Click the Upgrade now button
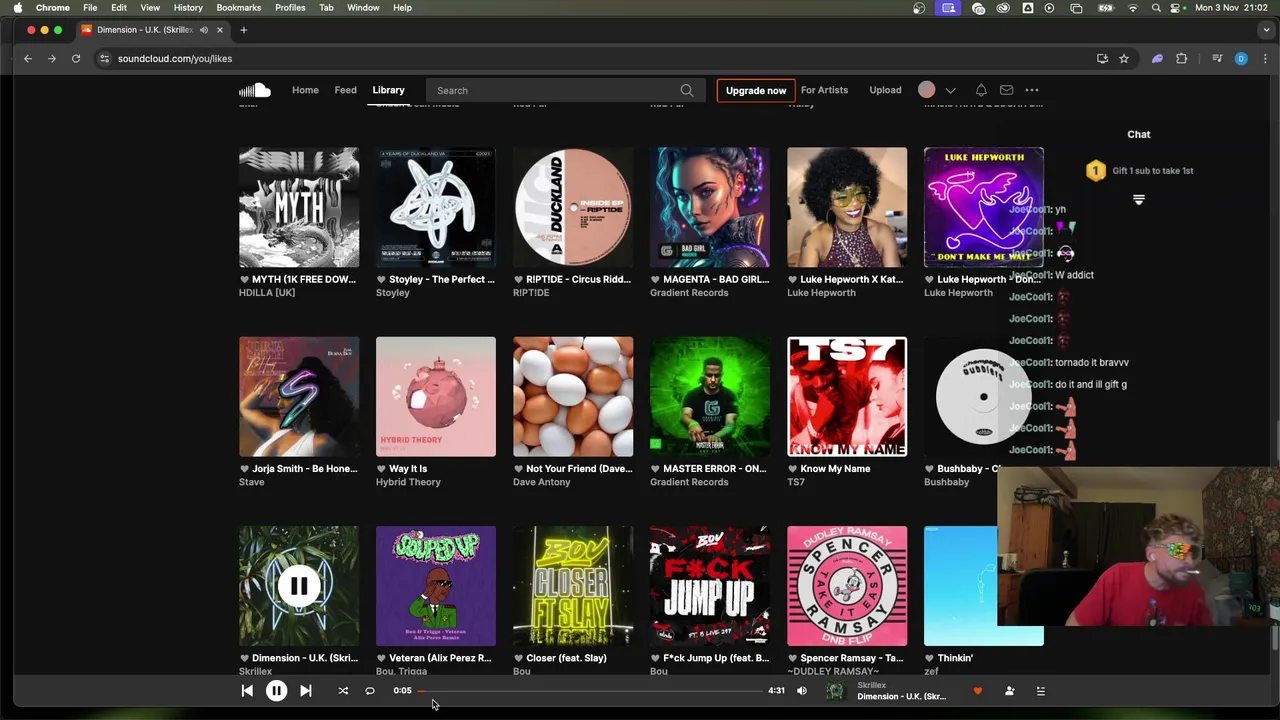 pos(756,90)
